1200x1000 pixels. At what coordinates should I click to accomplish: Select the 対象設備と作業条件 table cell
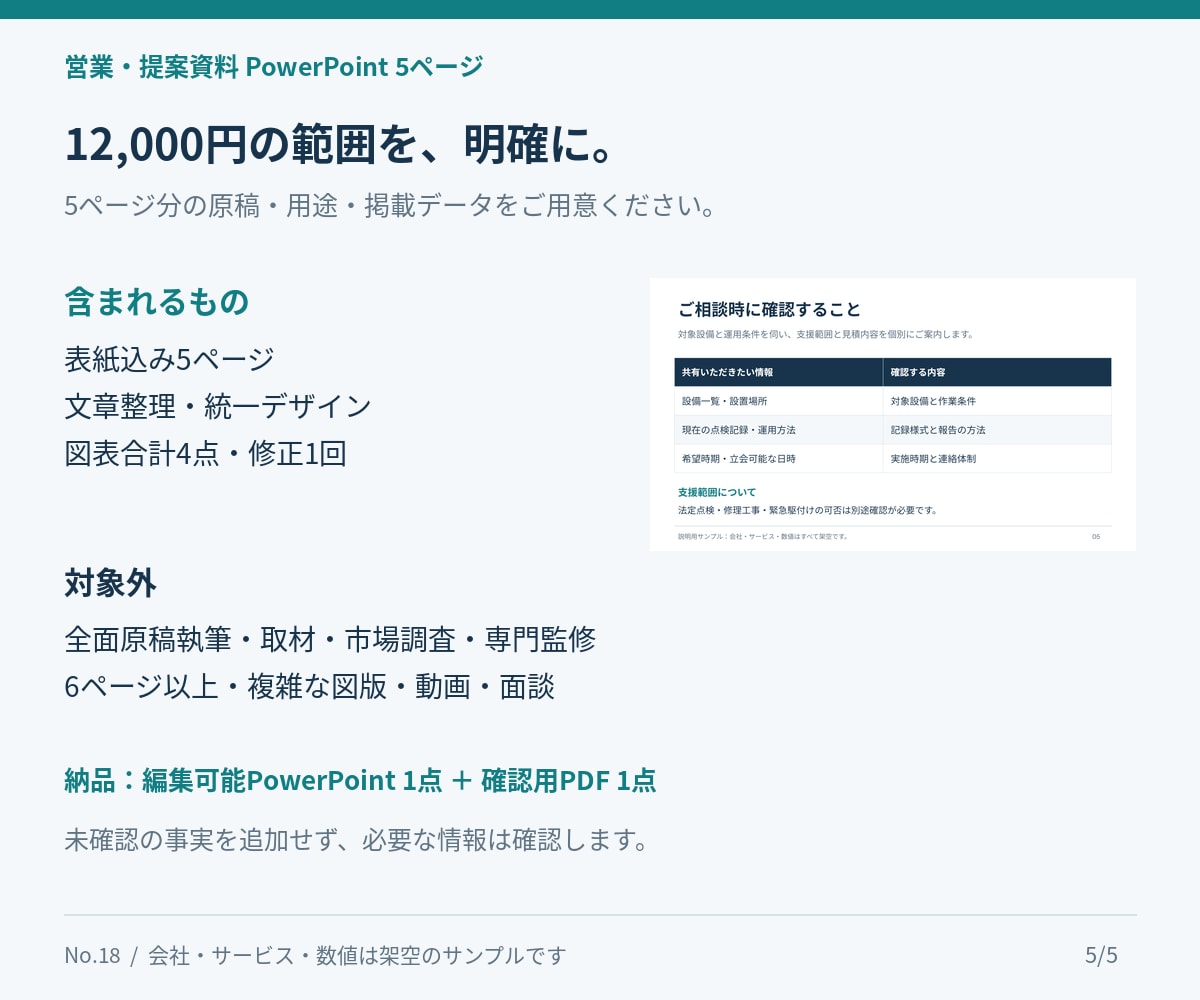pos(997,401)
